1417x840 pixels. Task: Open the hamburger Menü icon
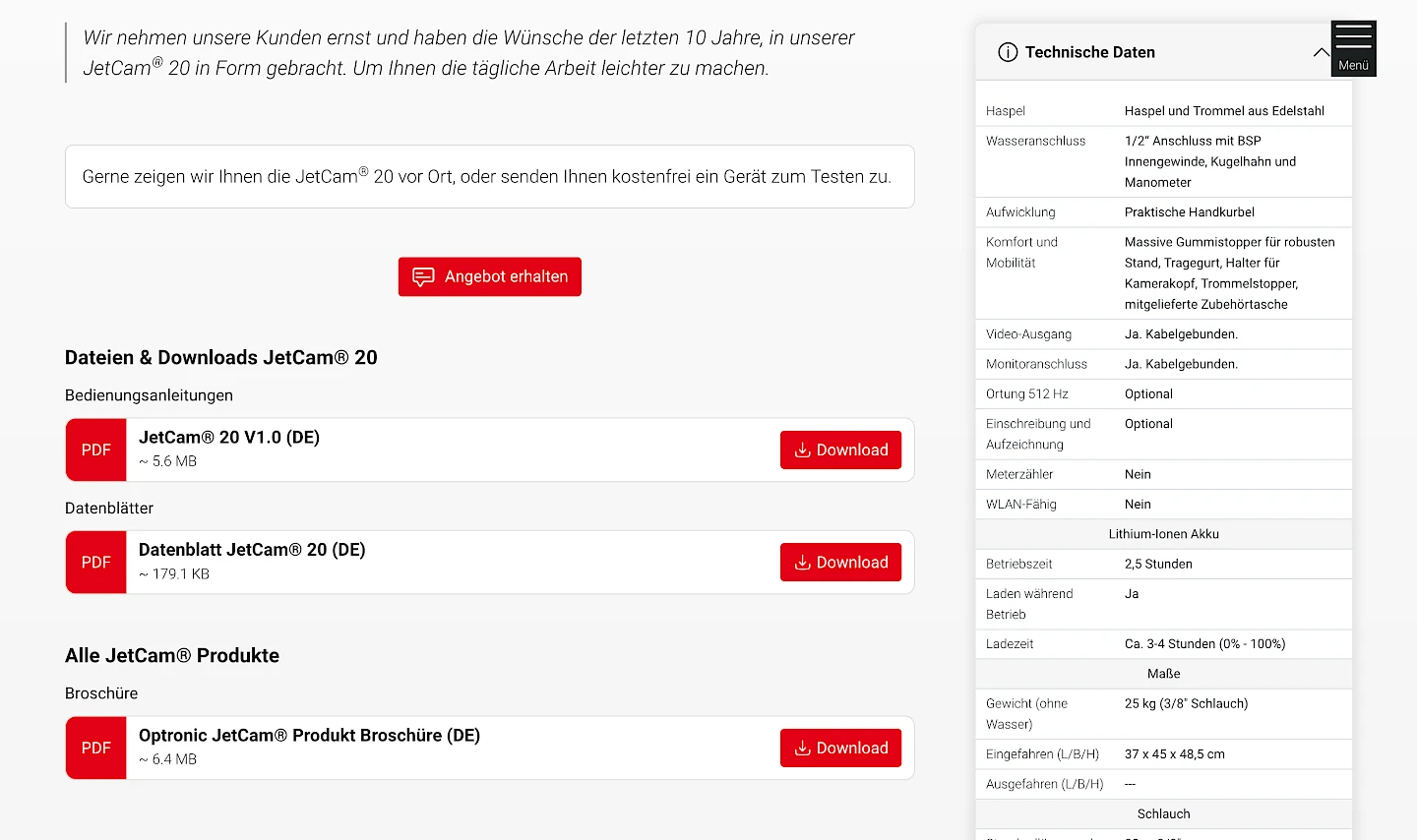(1353, 47)
